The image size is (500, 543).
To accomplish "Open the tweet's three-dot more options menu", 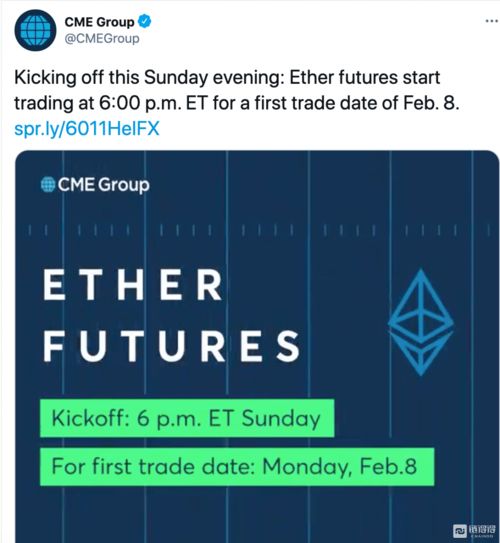I will click(491, 21).
